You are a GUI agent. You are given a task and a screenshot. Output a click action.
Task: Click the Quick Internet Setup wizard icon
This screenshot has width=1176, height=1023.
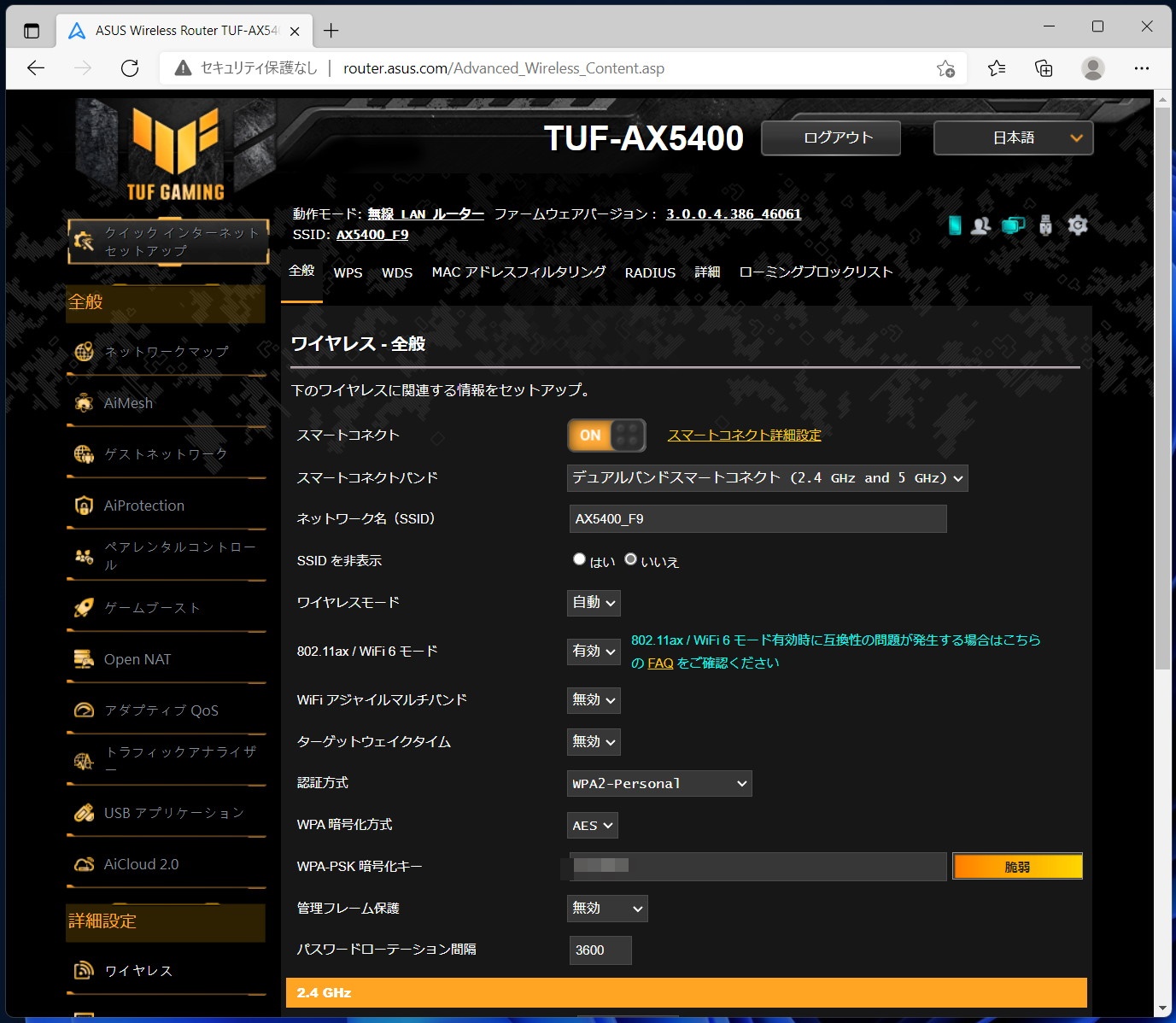click(x=84, y=242)
